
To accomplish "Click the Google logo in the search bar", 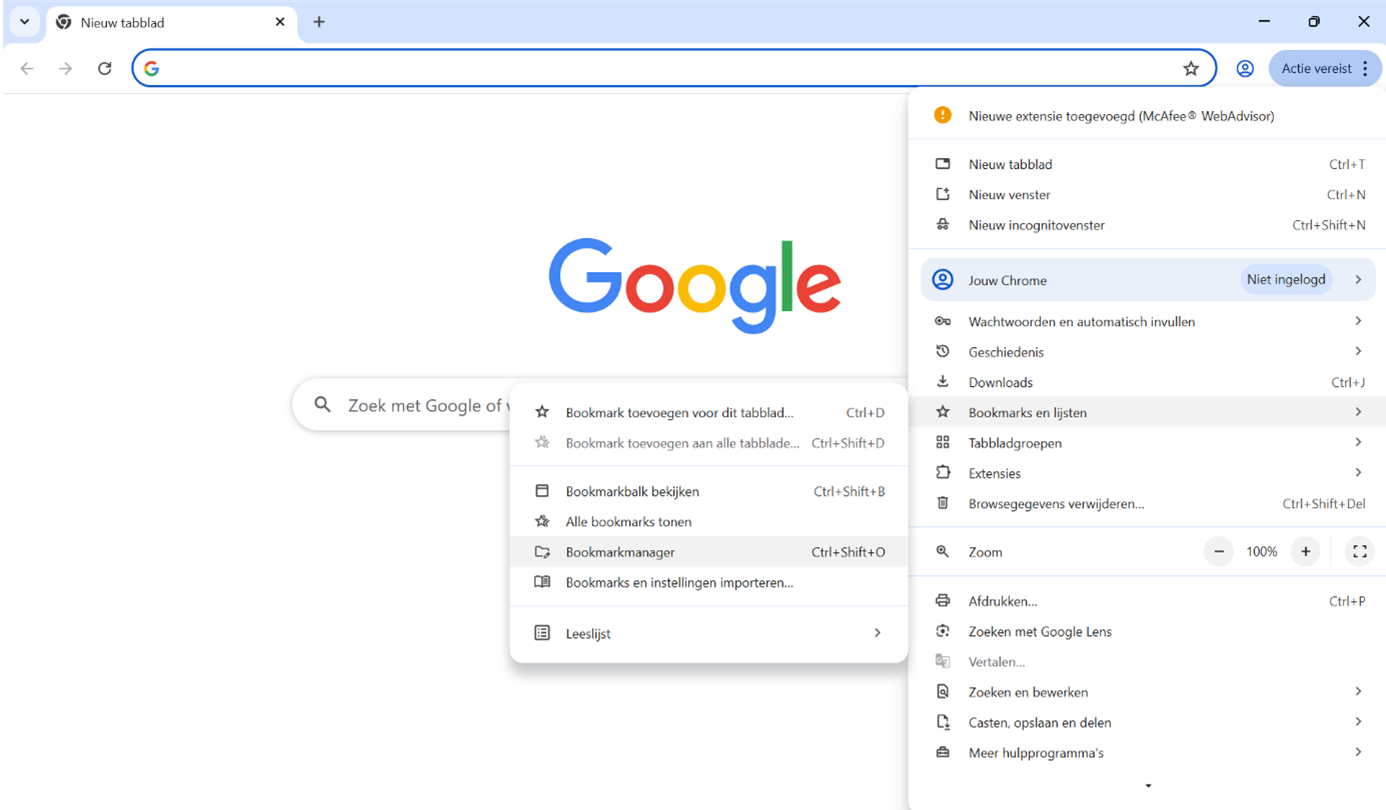I will coord(151,68).
